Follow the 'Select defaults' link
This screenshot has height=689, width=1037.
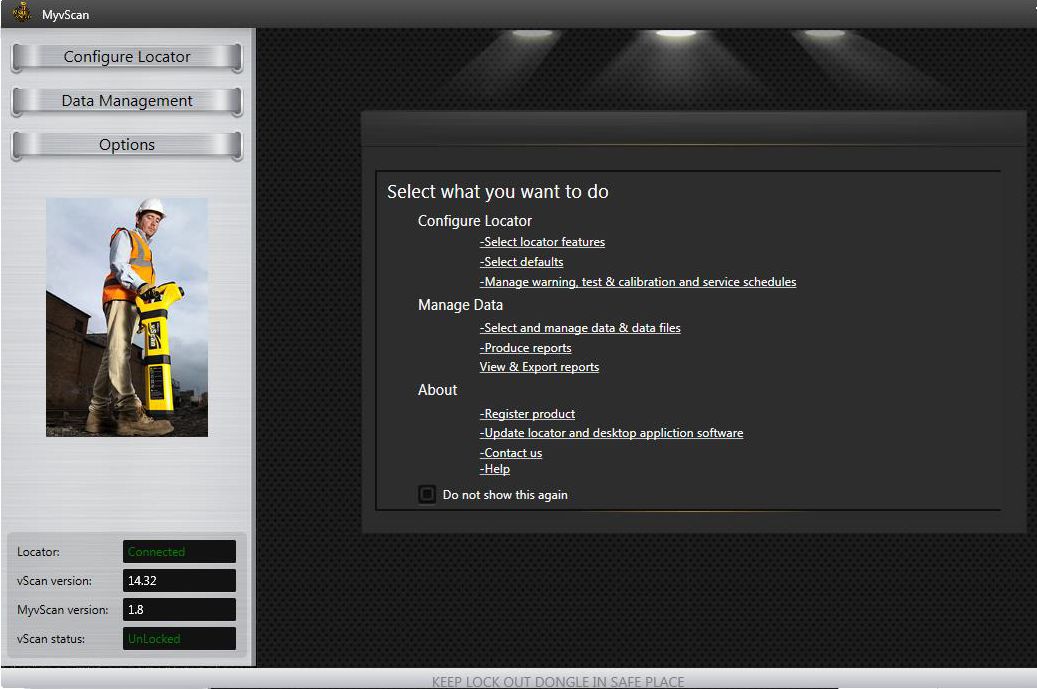[x=521, y=262]
